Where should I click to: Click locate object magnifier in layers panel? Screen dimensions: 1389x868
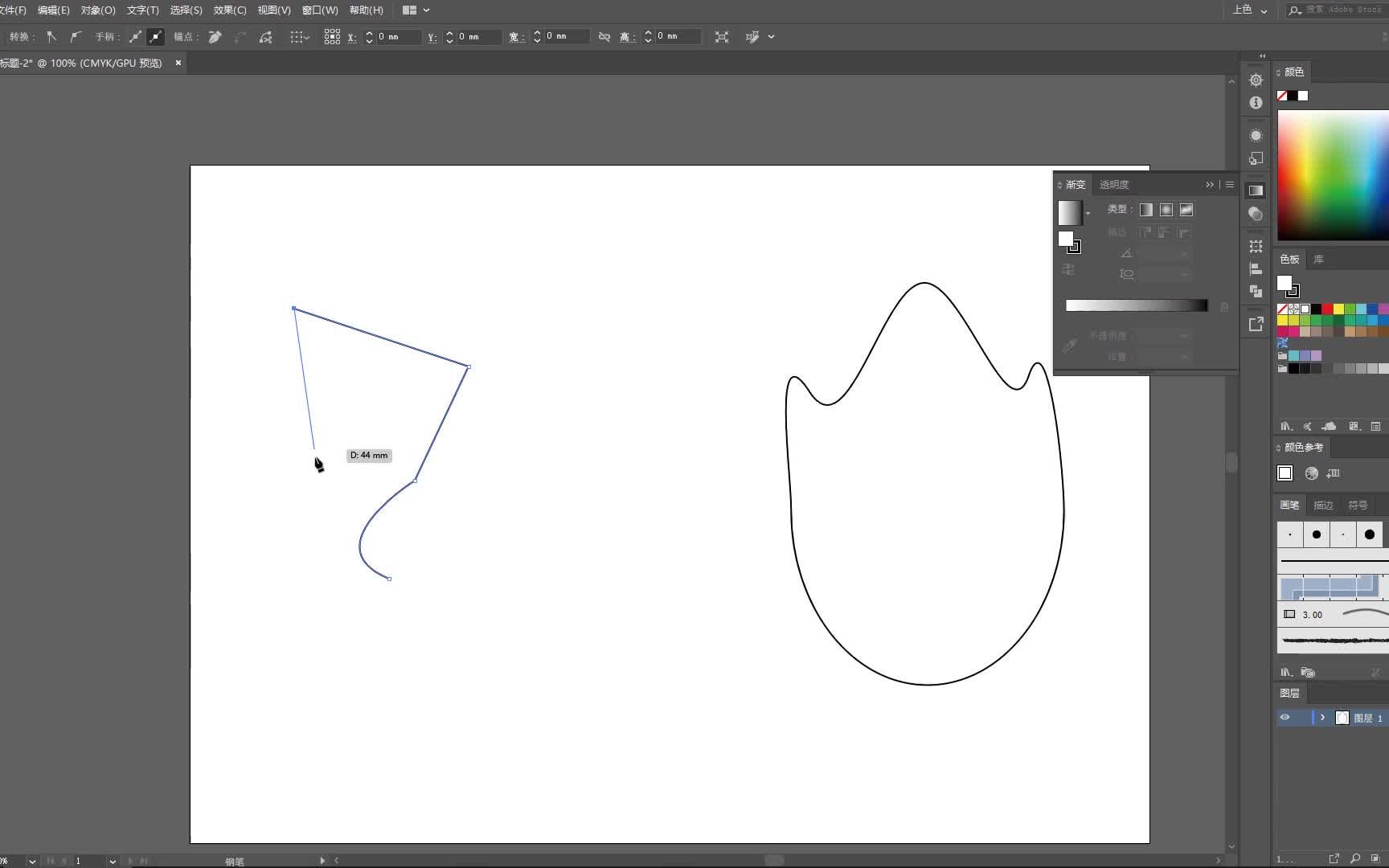(x=1355, y=858)
